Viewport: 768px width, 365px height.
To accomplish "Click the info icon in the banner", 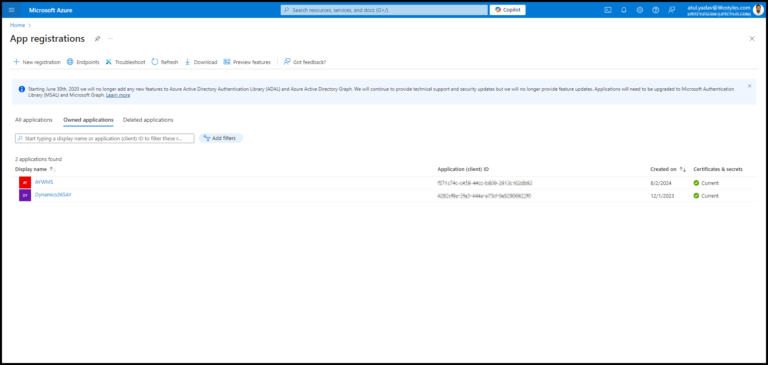I will (x=22, y=89).
